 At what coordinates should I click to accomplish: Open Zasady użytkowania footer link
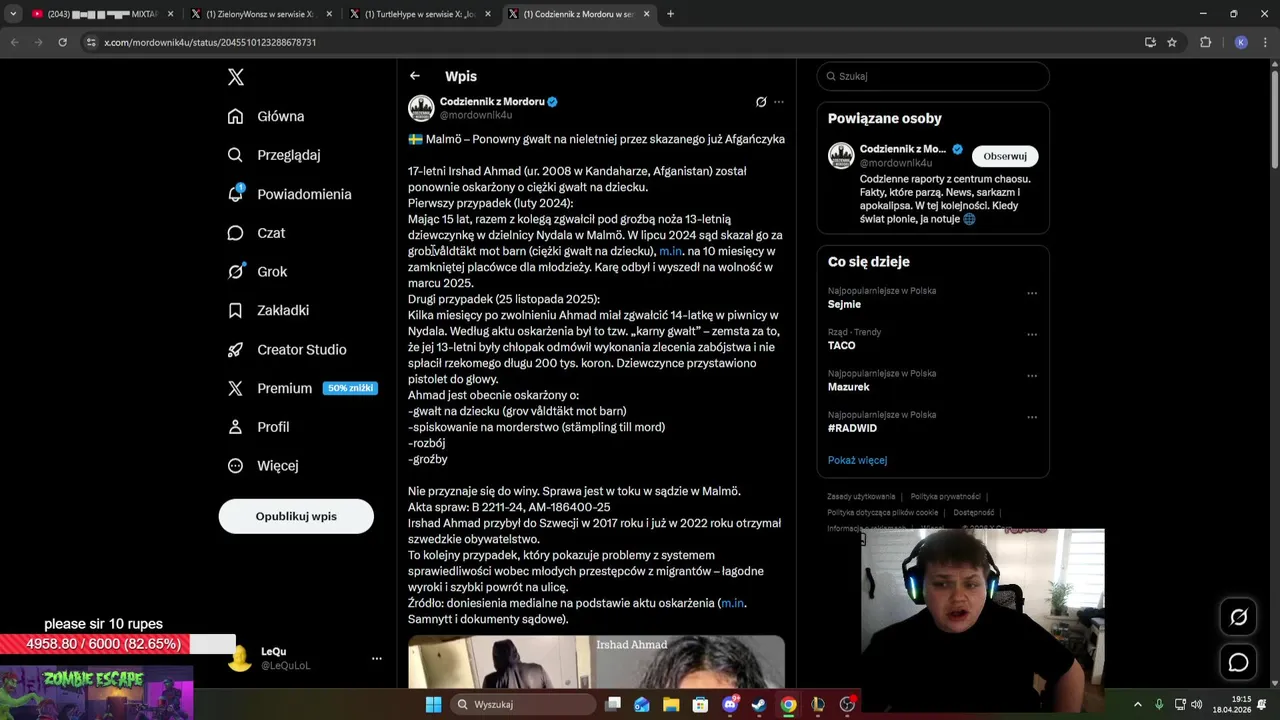pyautogui.click(x=861, y=496)
